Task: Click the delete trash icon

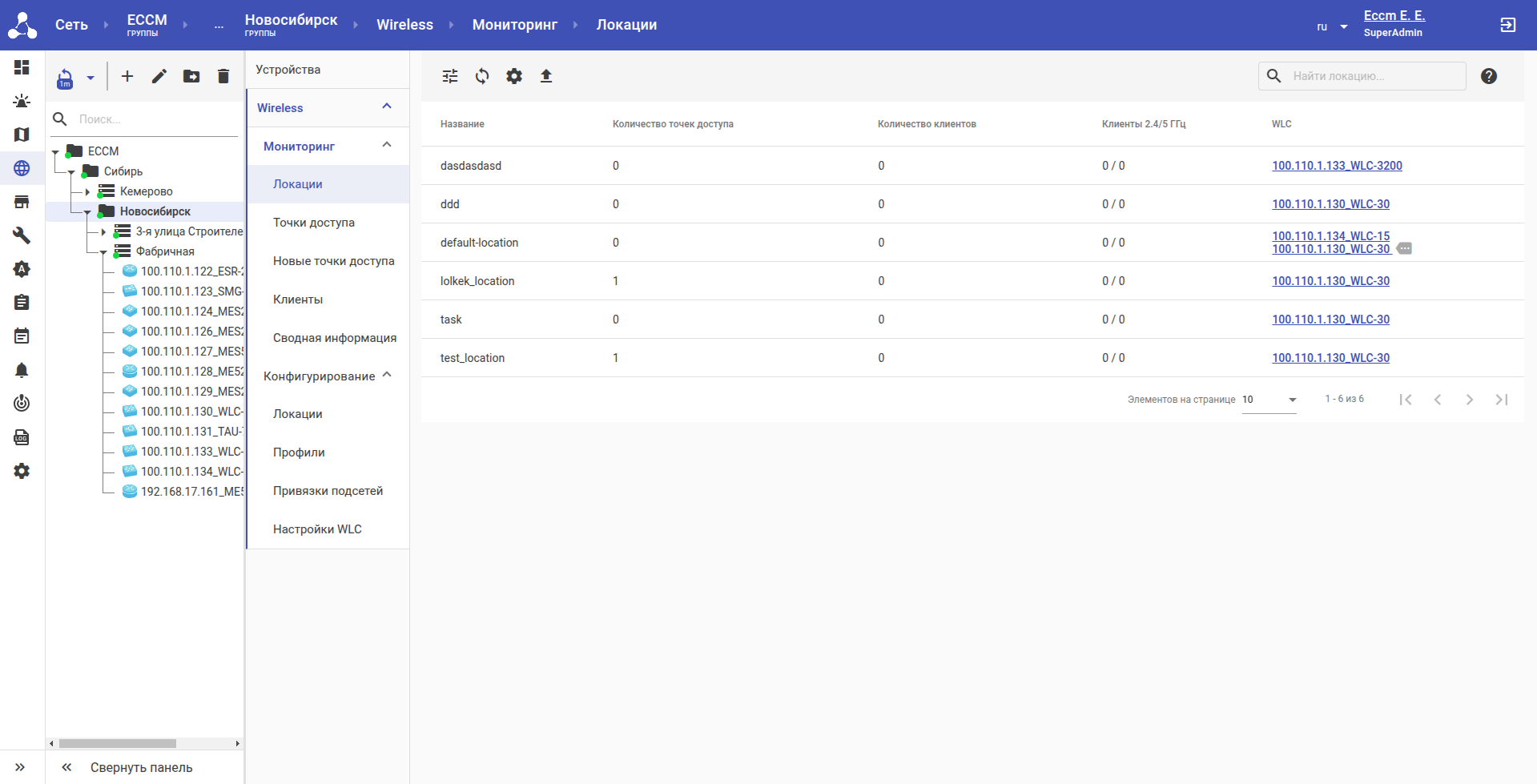Action: [x=223, y=76]
